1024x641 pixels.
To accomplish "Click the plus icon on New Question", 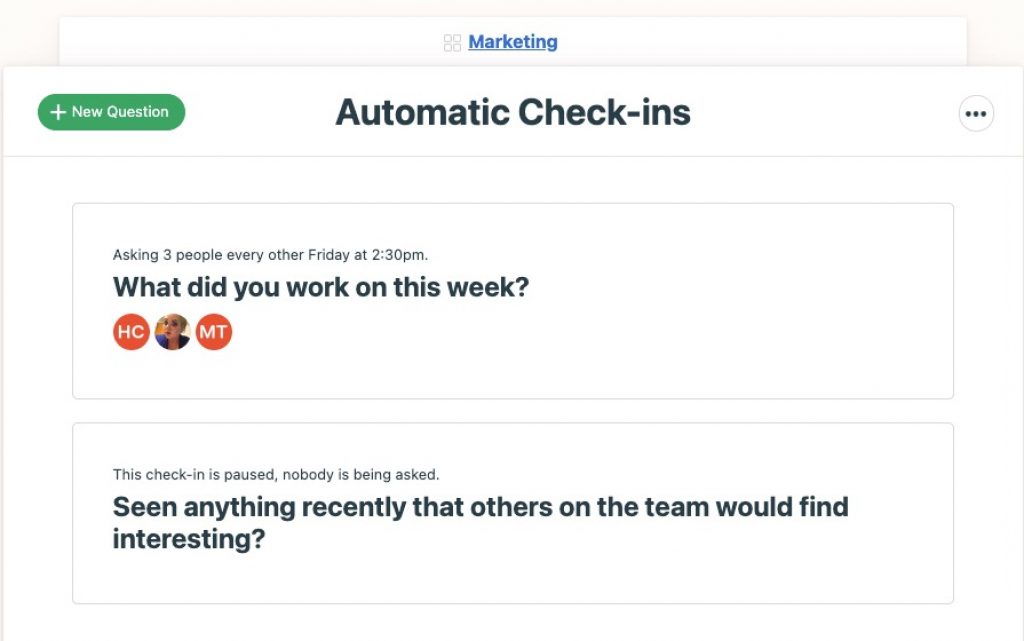I will (58, 112).
